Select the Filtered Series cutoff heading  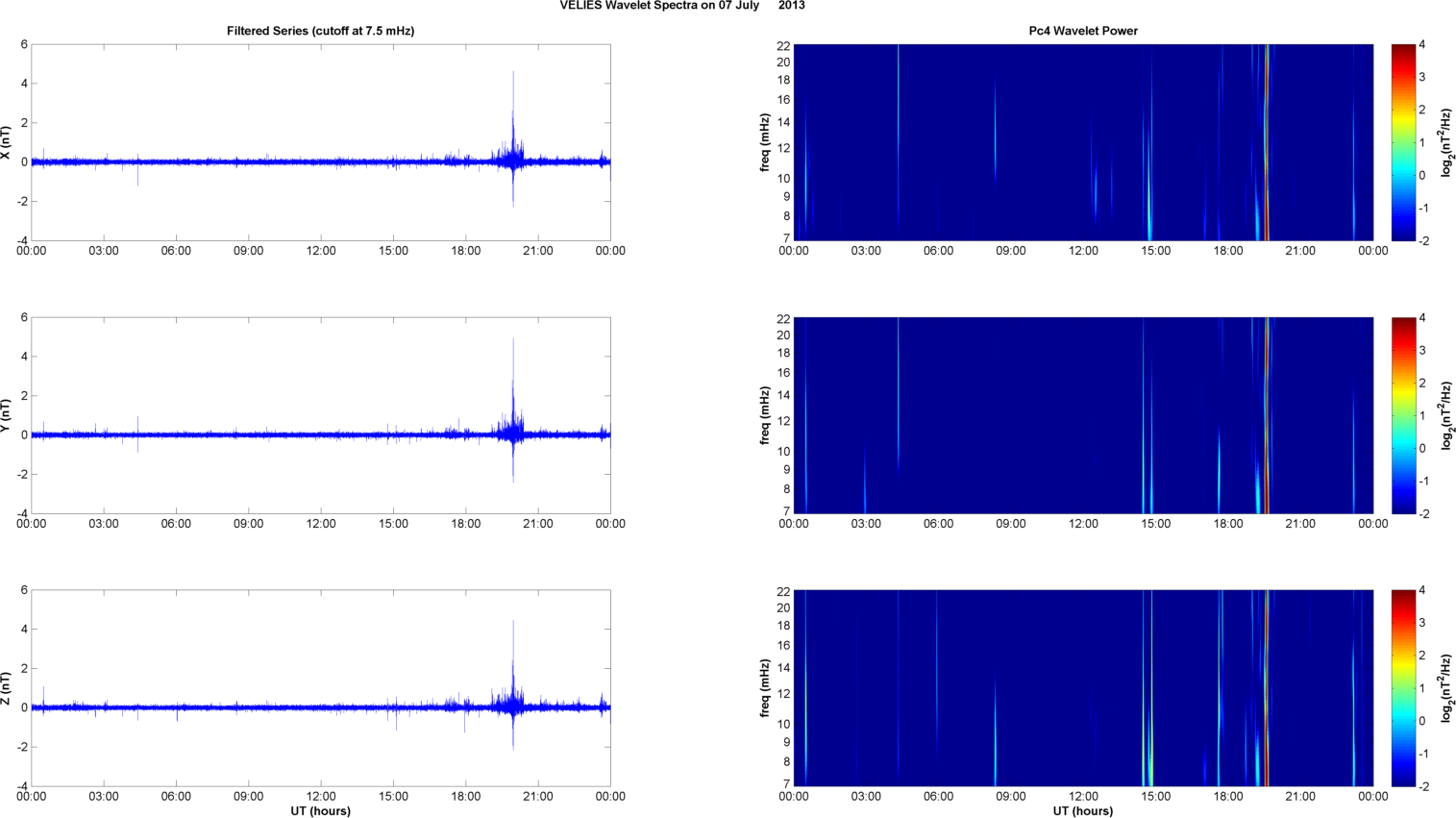(x=321, y=31)
